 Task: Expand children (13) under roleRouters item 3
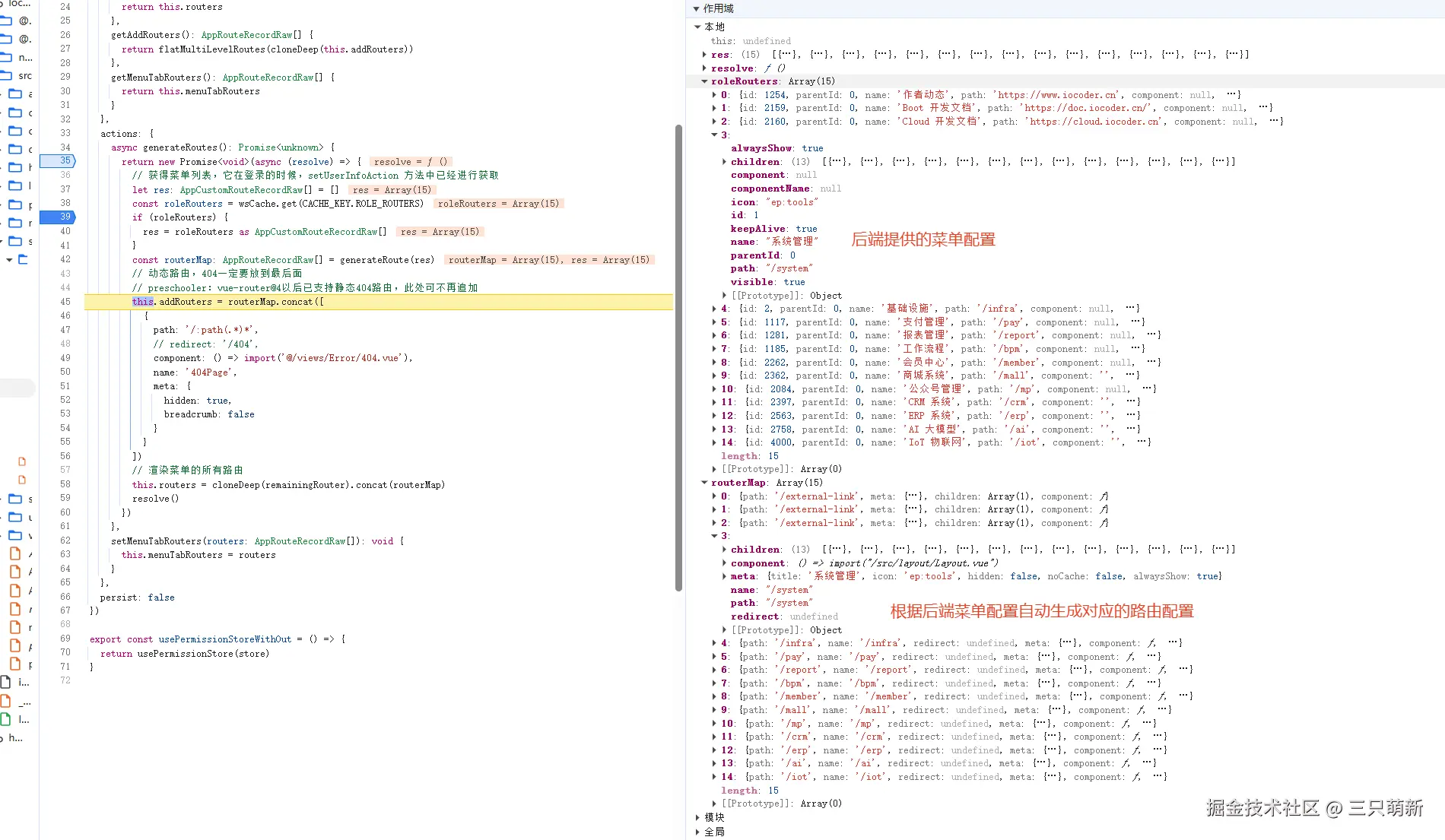click(724, 162)
